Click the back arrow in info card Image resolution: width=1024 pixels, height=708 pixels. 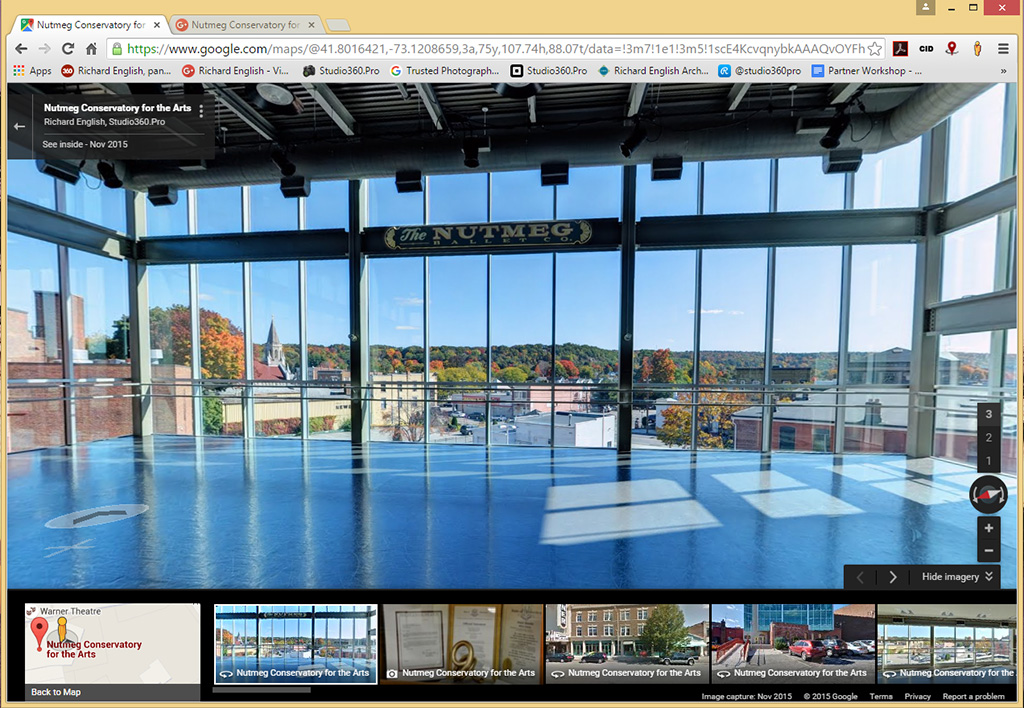20,127
